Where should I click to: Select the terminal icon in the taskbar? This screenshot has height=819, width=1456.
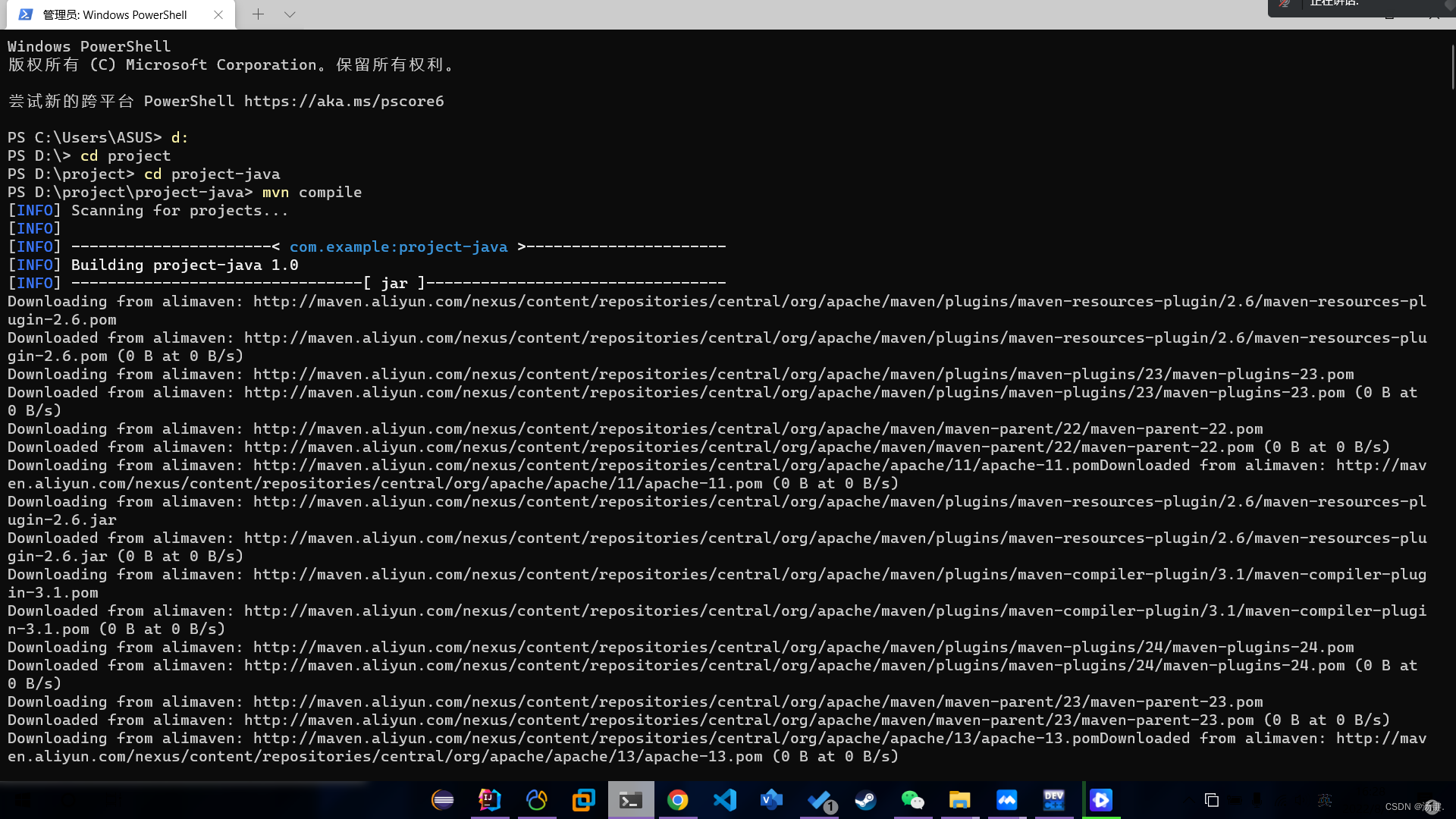pyautogui.click(x=631, y=800)
